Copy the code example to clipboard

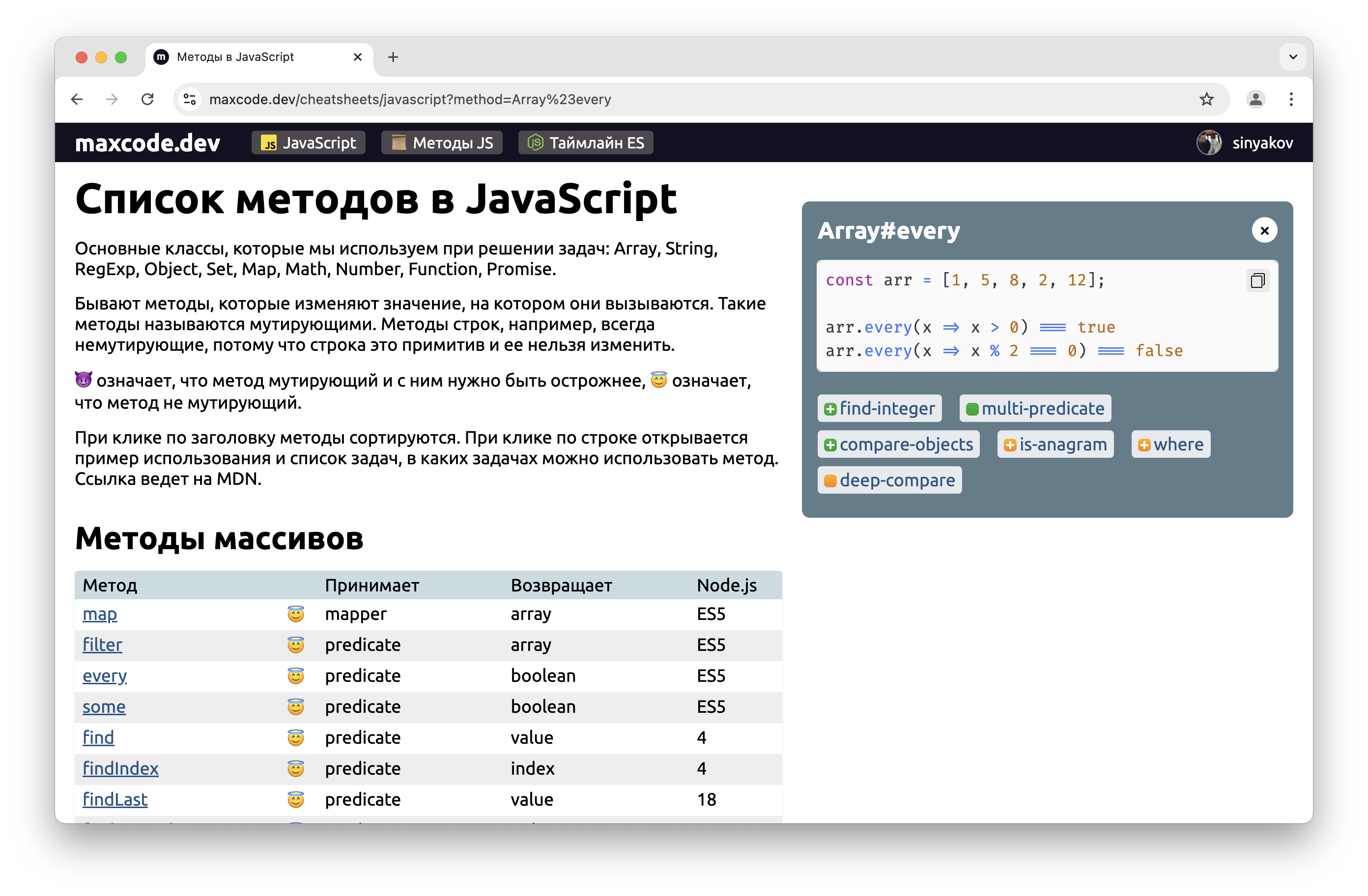[x=1257, y=280]
